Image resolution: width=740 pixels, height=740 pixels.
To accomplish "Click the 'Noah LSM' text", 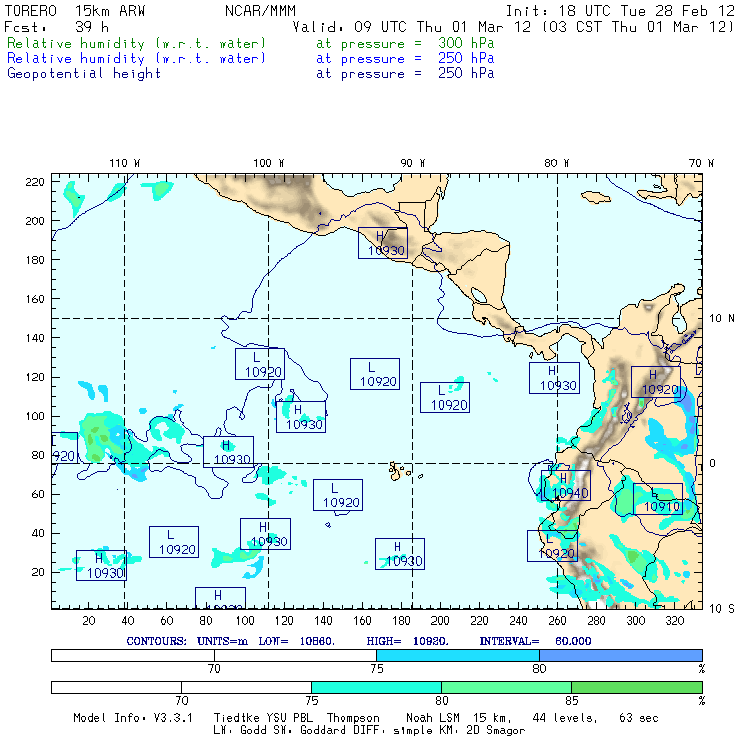I will (433, 718).
